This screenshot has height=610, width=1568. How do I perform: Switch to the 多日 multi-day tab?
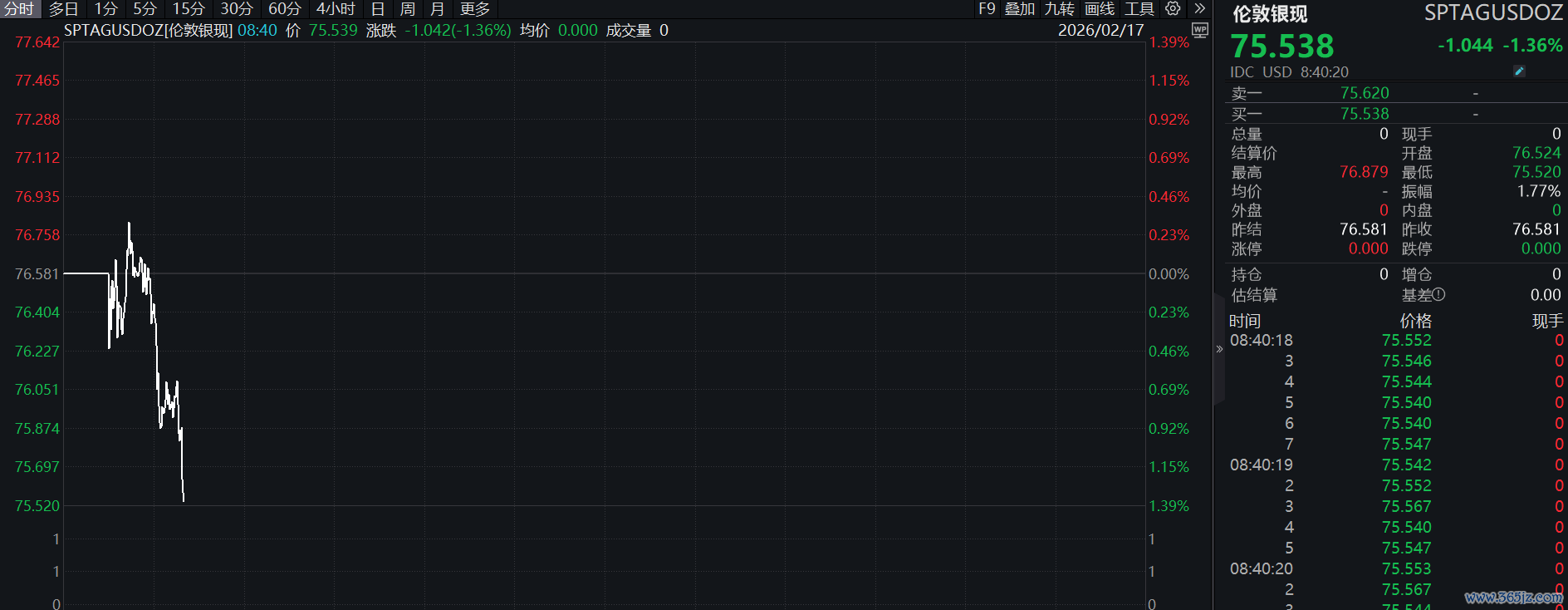[x=63, y=9]
